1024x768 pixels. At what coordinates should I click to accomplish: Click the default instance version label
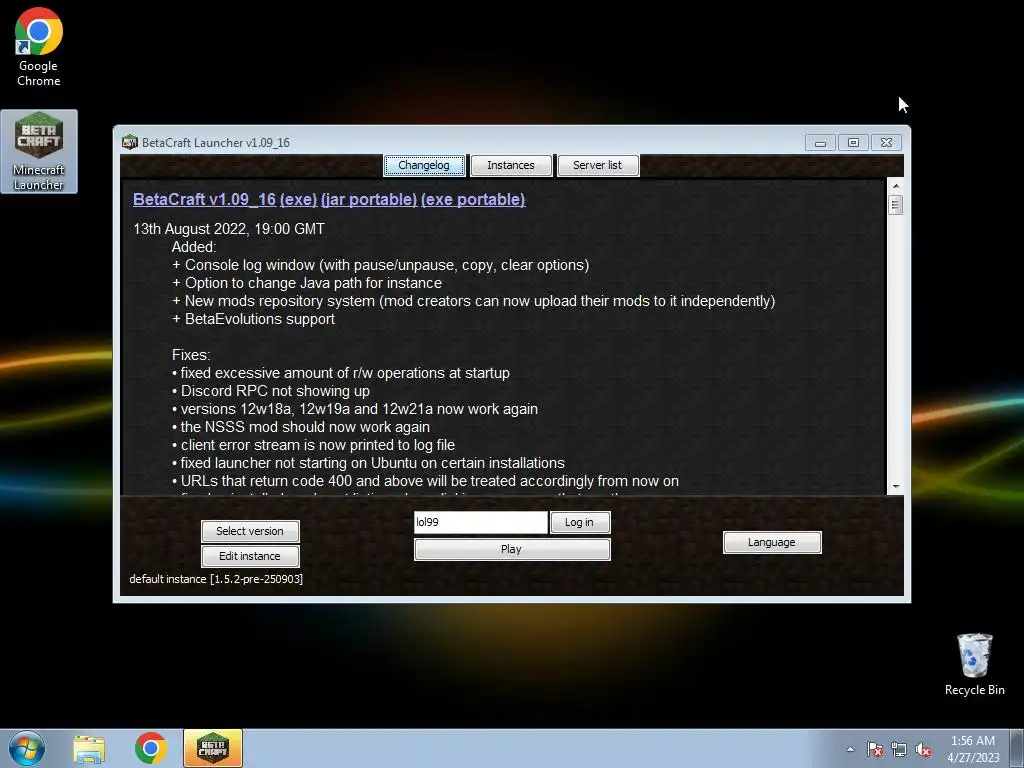pos(216,579)
